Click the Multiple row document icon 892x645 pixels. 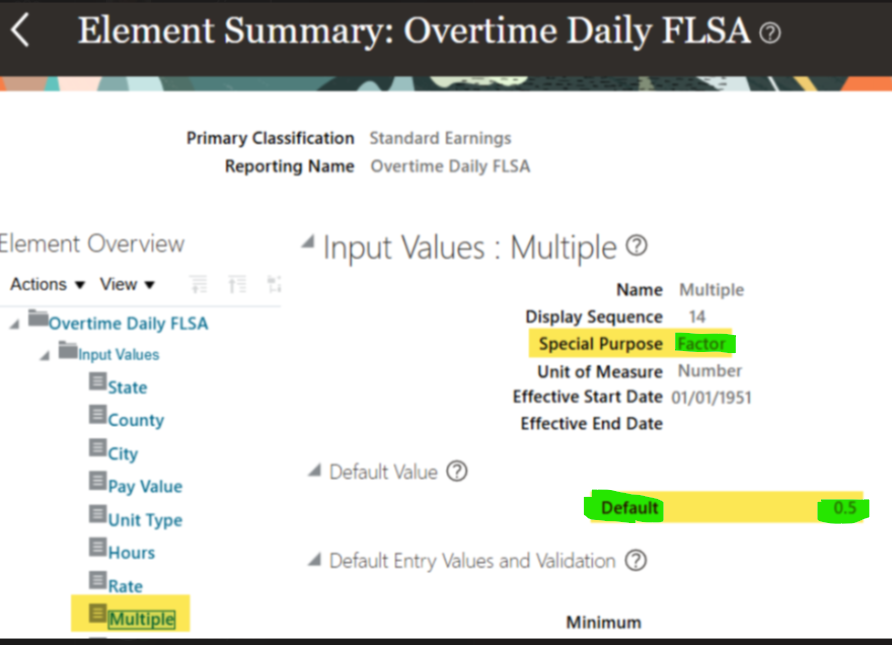coord(98,613)
